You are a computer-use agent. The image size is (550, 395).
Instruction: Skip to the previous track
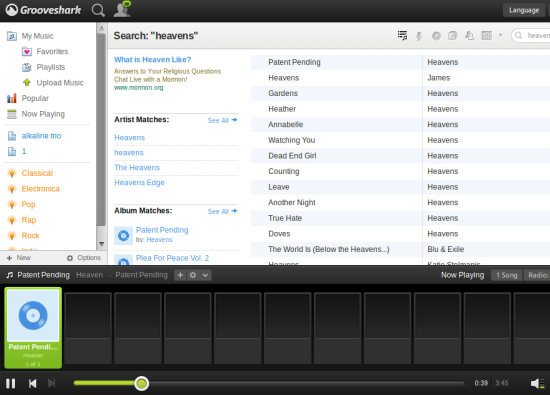[x=32, y=383]
